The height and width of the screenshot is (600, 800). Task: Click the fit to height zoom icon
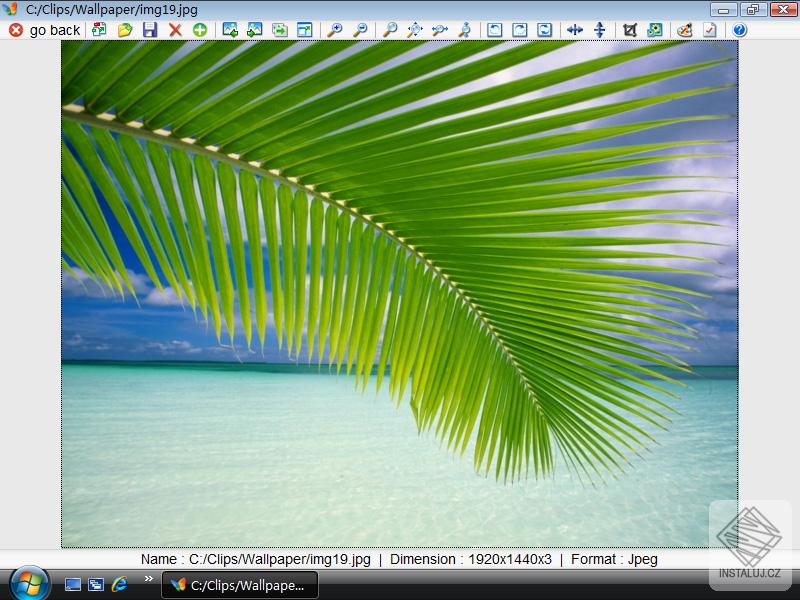click(465, 30)
